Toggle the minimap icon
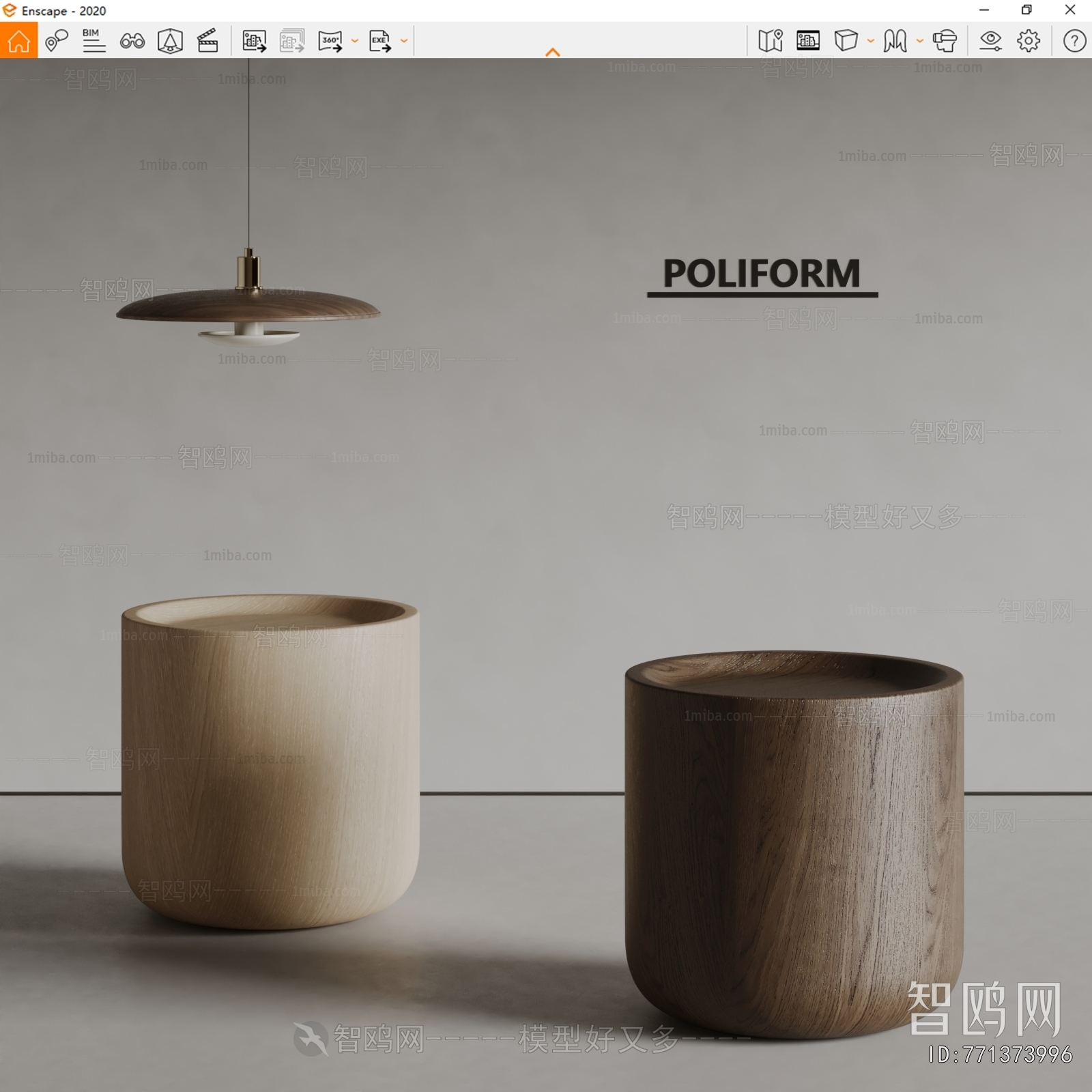This screenshot has height=1092, width=1092. (x=771, y=41)
